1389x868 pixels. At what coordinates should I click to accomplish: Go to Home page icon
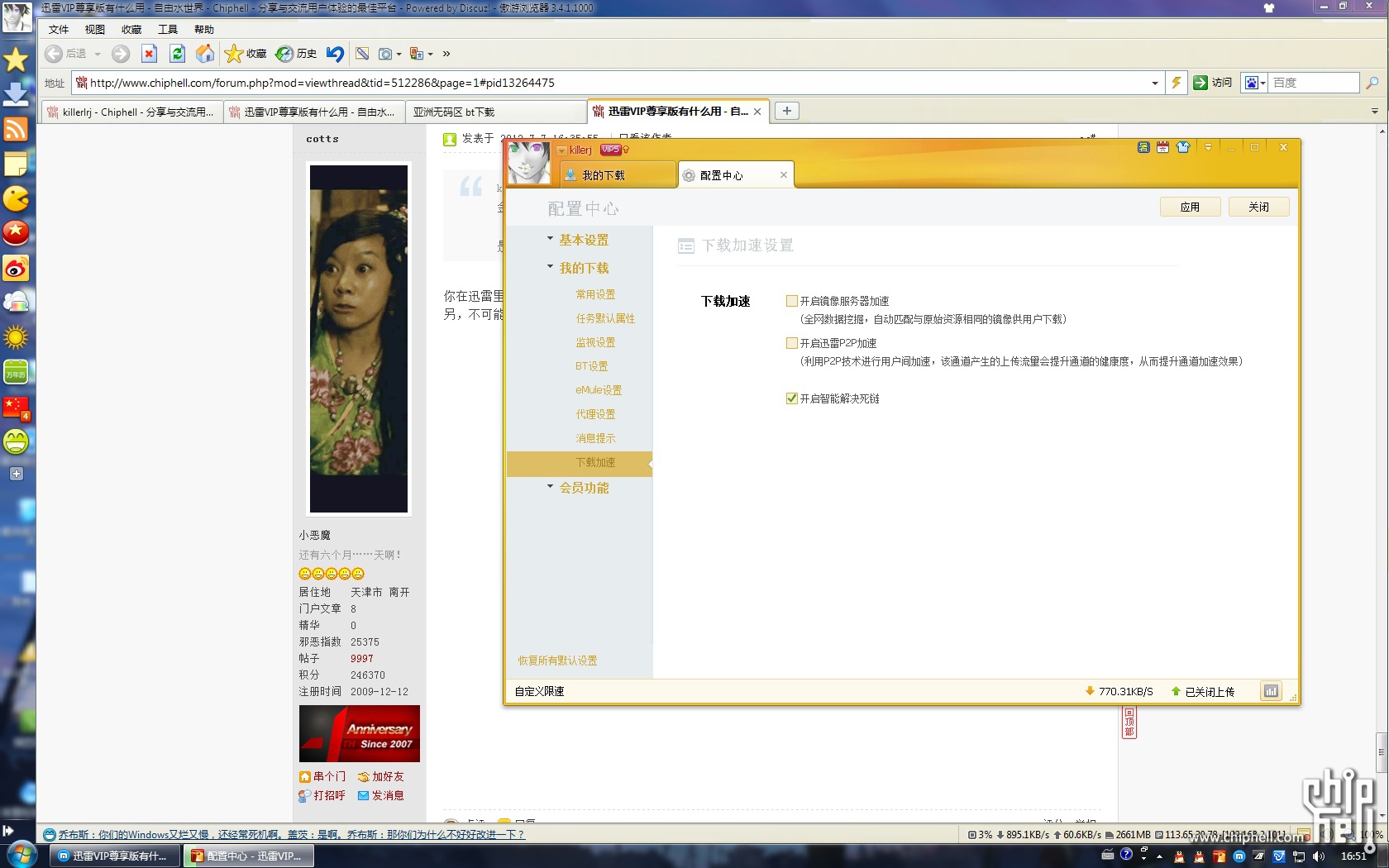pos(205,54)
